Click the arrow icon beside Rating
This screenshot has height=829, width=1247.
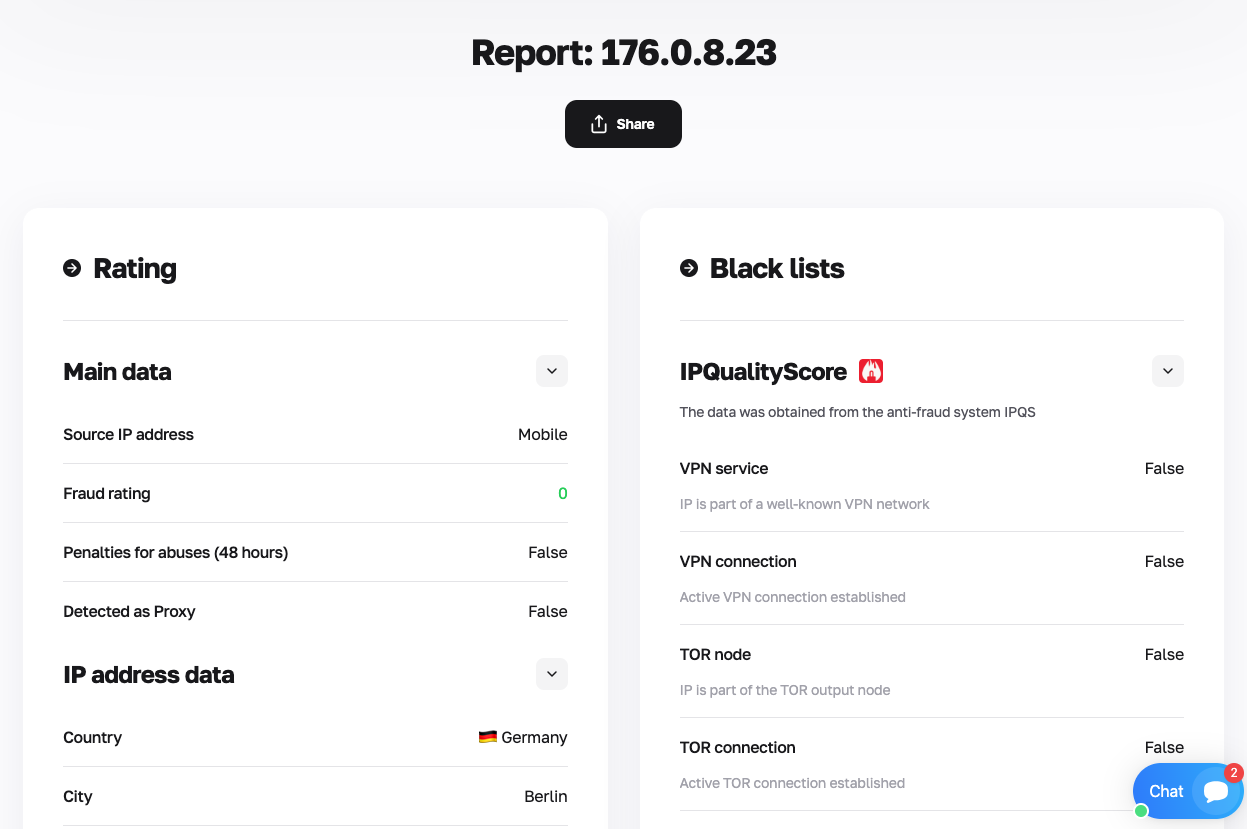pos(72,268)
